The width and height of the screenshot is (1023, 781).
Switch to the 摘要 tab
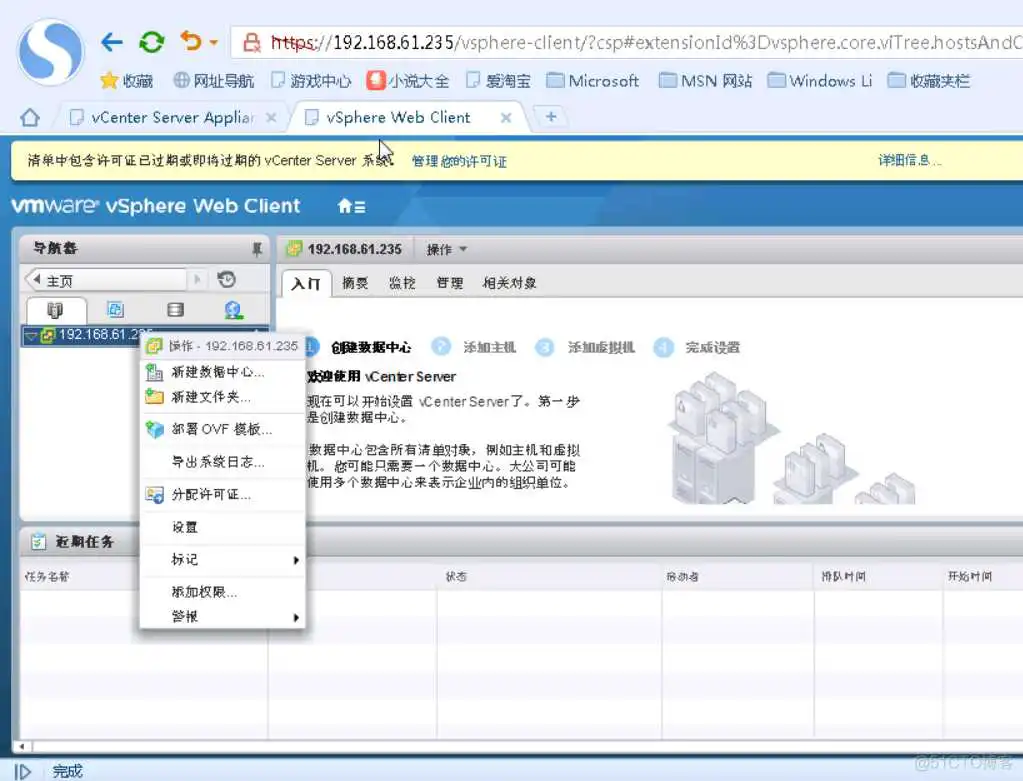click(x=355, y=283)
